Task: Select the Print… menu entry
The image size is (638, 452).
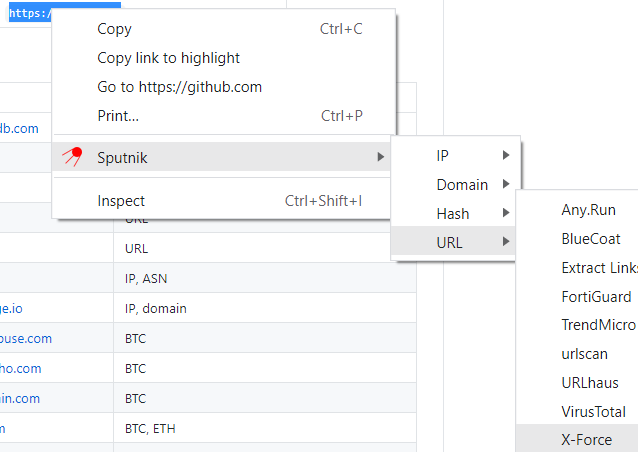Action: [x=118, y=116]
